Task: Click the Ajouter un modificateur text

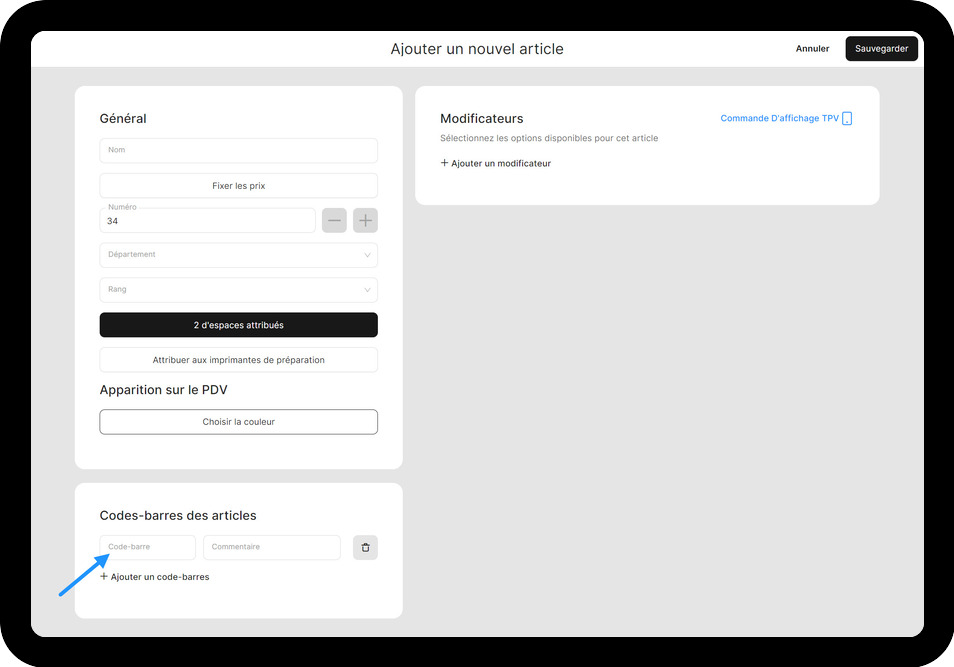Action: (501, 163)
